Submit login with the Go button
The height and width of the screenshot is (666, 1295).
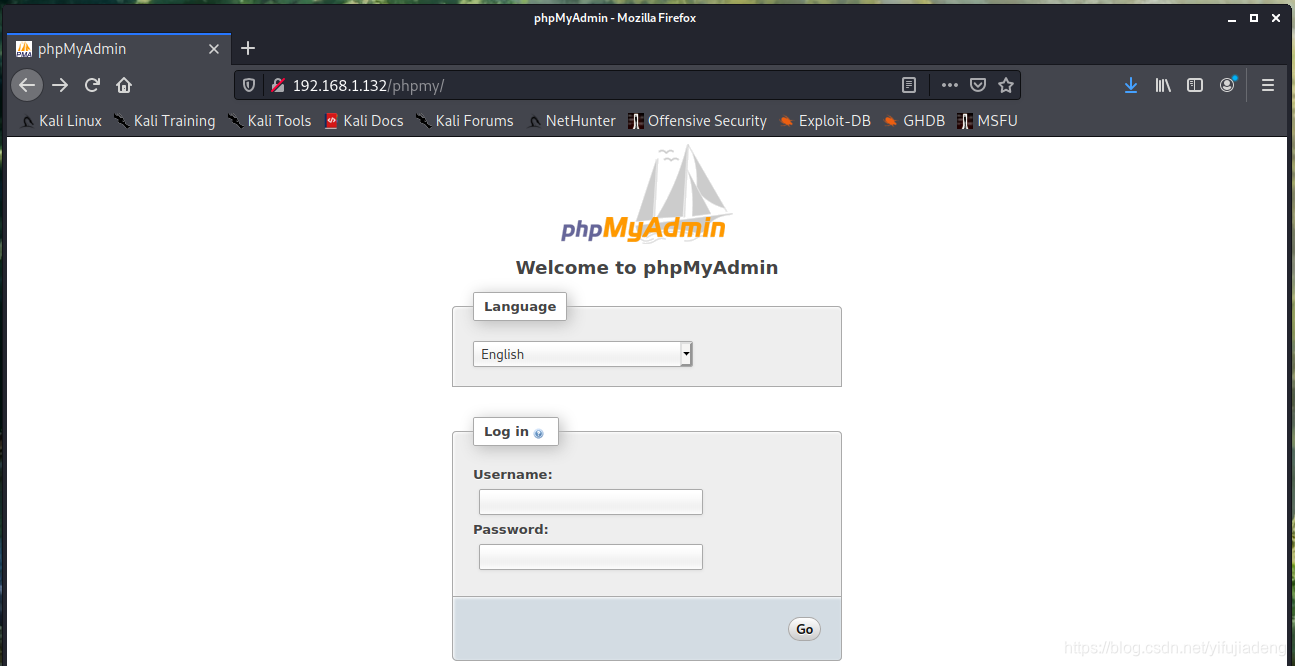tap(804, 629)
